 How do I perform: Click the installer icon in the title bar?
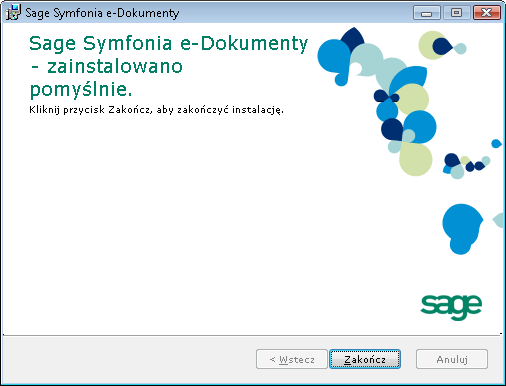13,13
